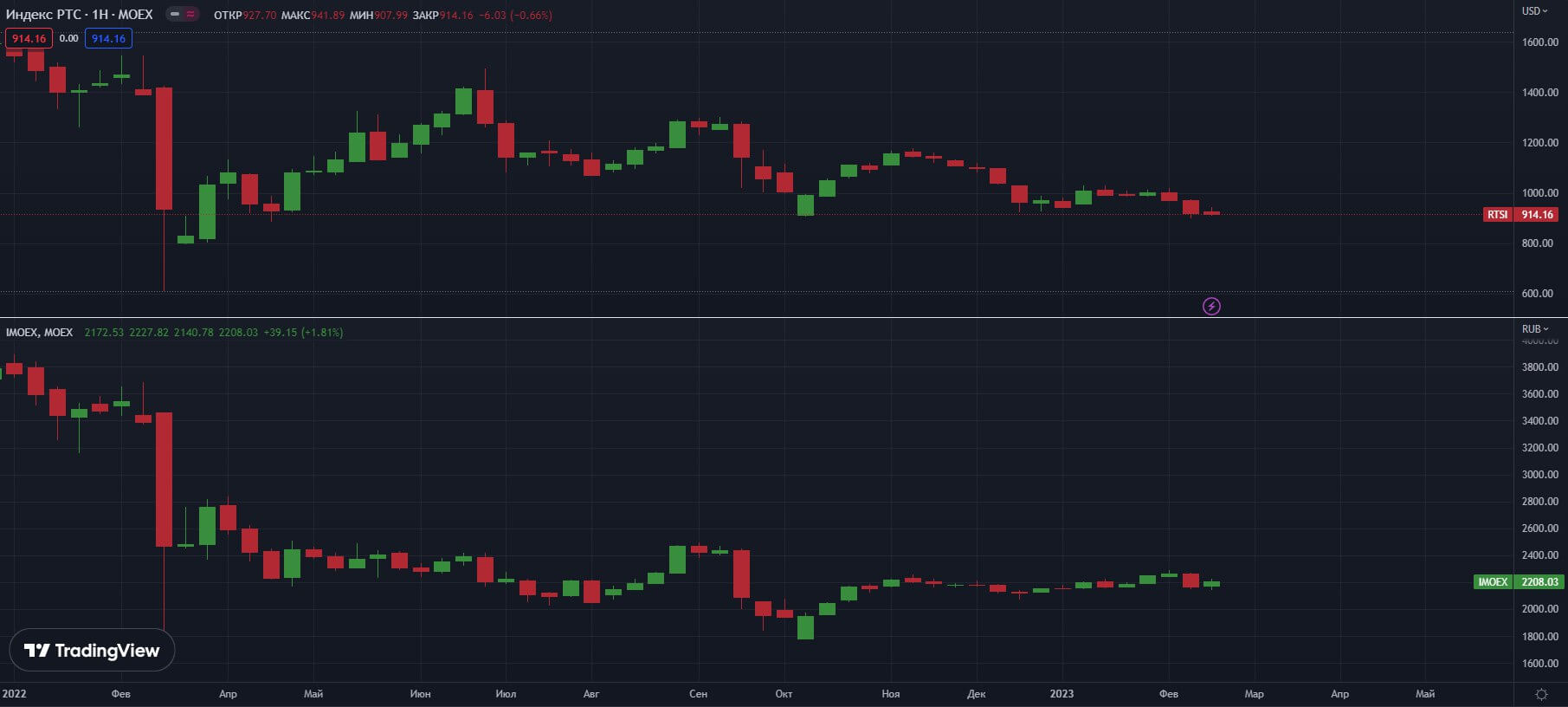Click the blue 914.16 buy price button

click(x=108, y=38)
